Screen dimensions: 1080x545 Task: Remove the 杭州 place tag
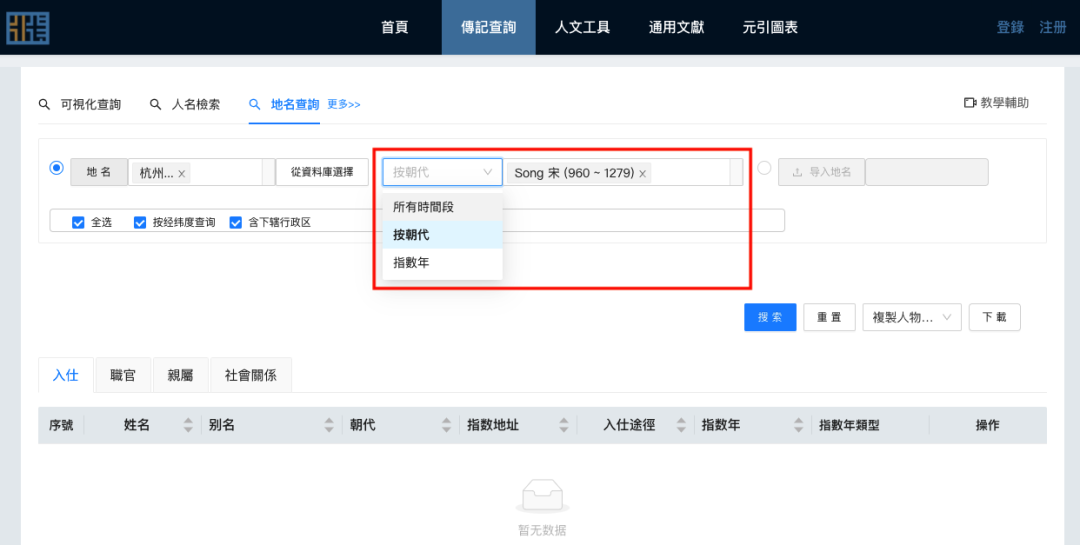[182, 174]
